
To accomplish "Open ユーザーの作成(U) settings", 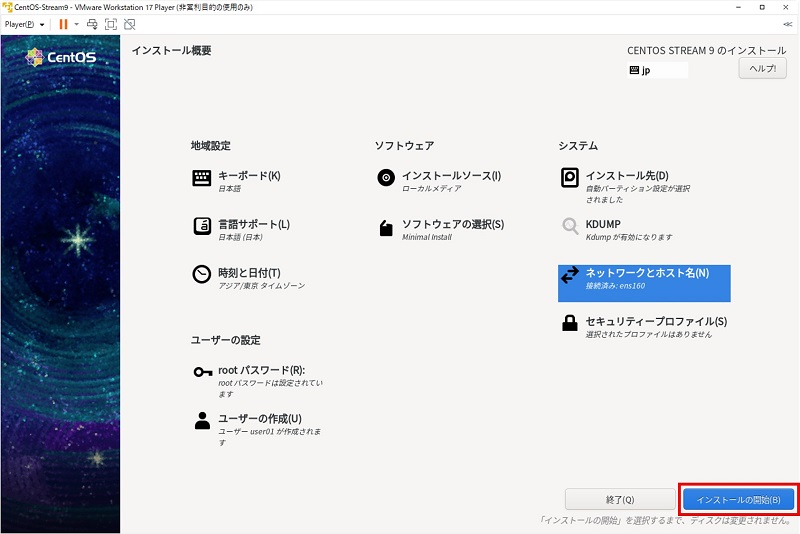I will (x=257, y=430).
